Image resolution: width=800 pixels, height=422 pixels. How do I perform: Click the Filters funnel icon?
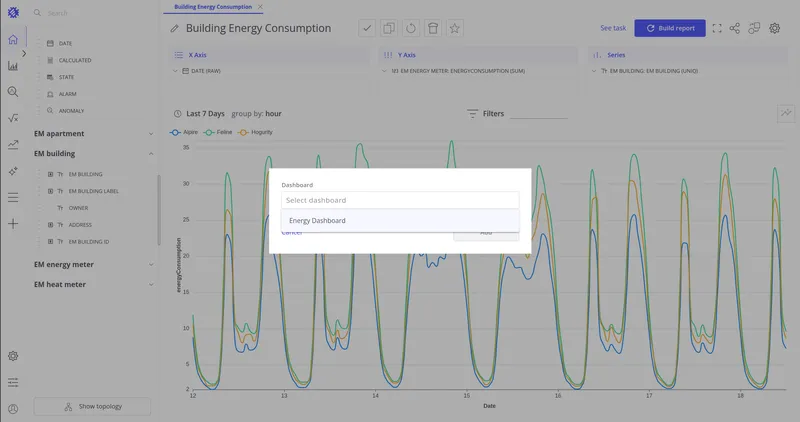tap(472, 114)
